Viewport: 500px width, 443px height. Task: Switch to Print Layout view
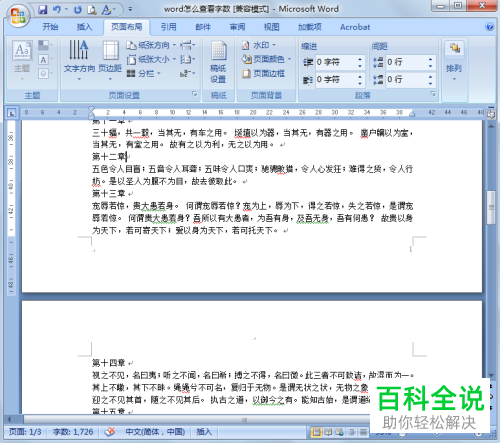pyautogui.click(x=316, y=432)
